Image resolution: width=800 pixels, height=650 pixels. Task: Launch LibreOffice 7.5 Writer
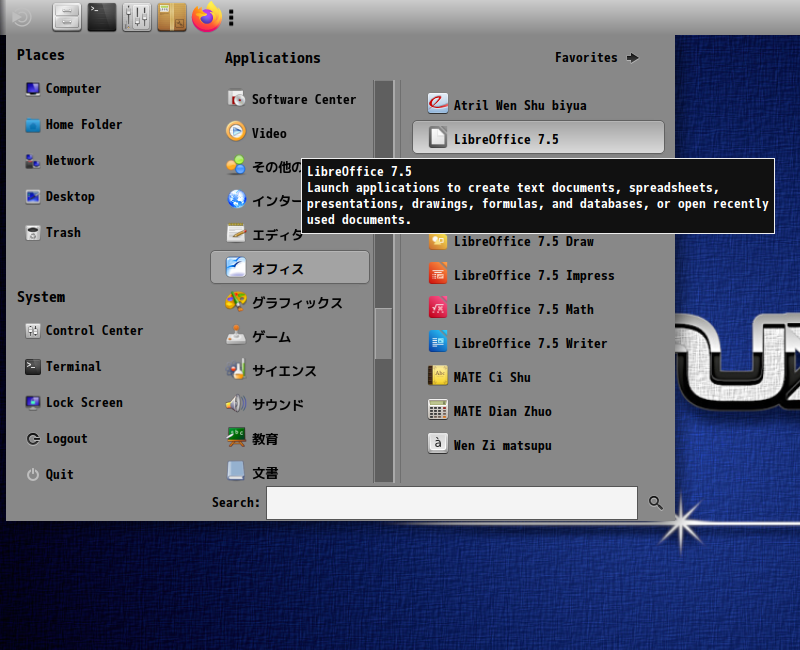click(x=538, y=343)
